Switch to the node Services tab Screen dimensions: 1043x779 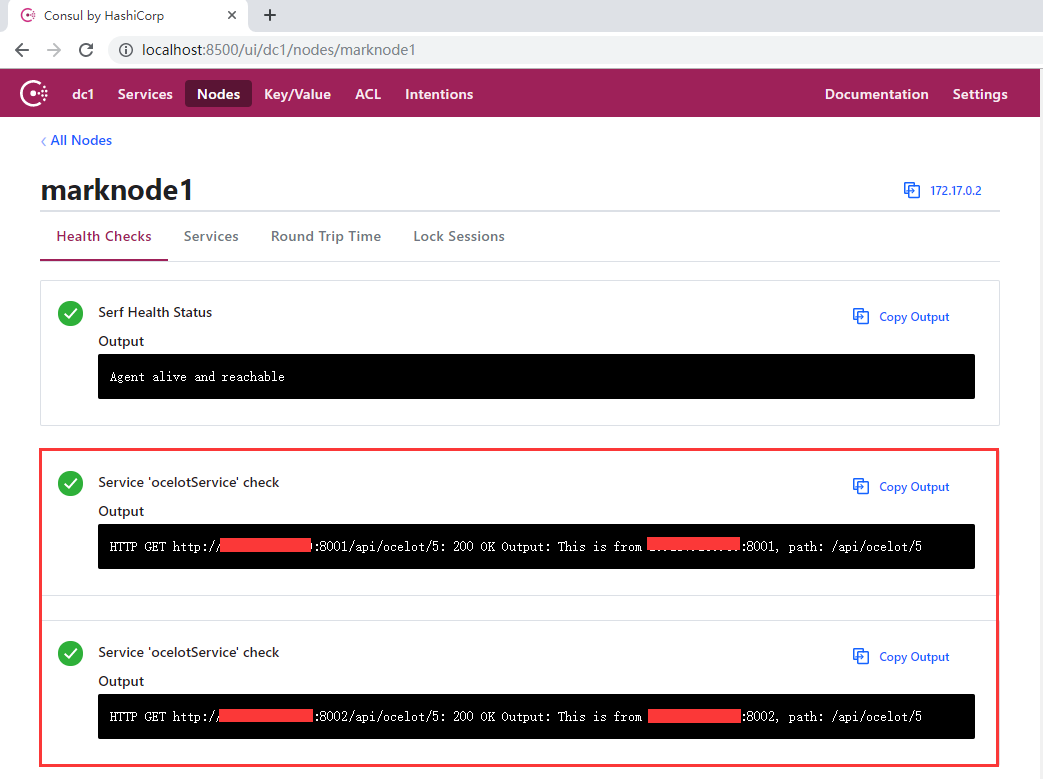pyautogui.click(x=211, y=236)
